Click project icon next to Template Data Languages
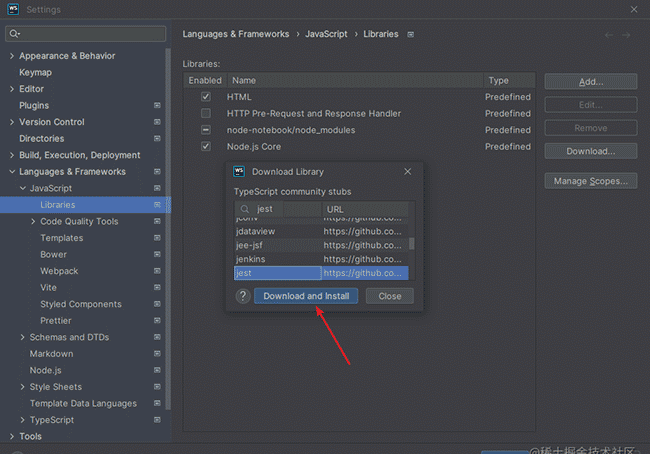 [x=157, y=403]
